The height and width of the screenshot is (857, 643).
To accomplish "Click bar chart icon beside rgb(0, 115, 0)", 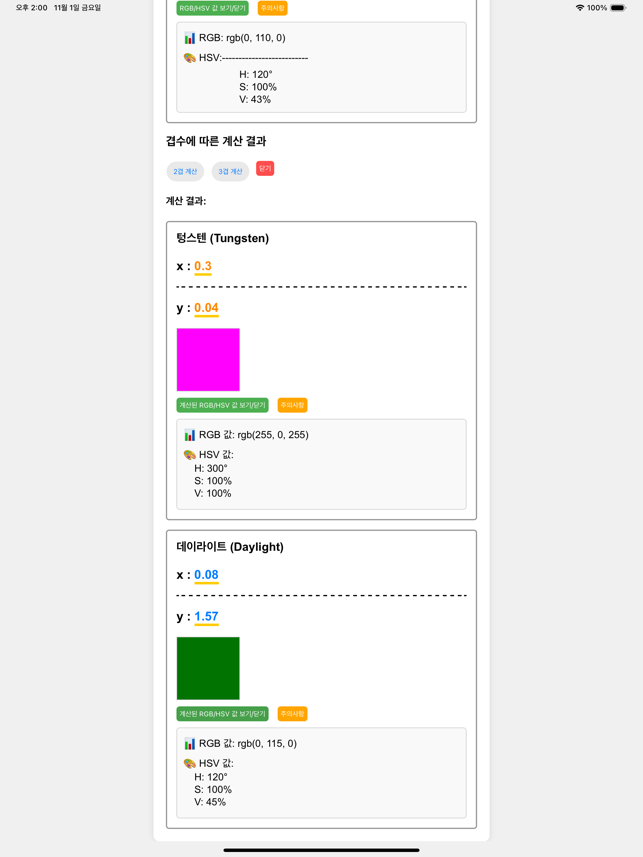I will [x=189, y=744].
